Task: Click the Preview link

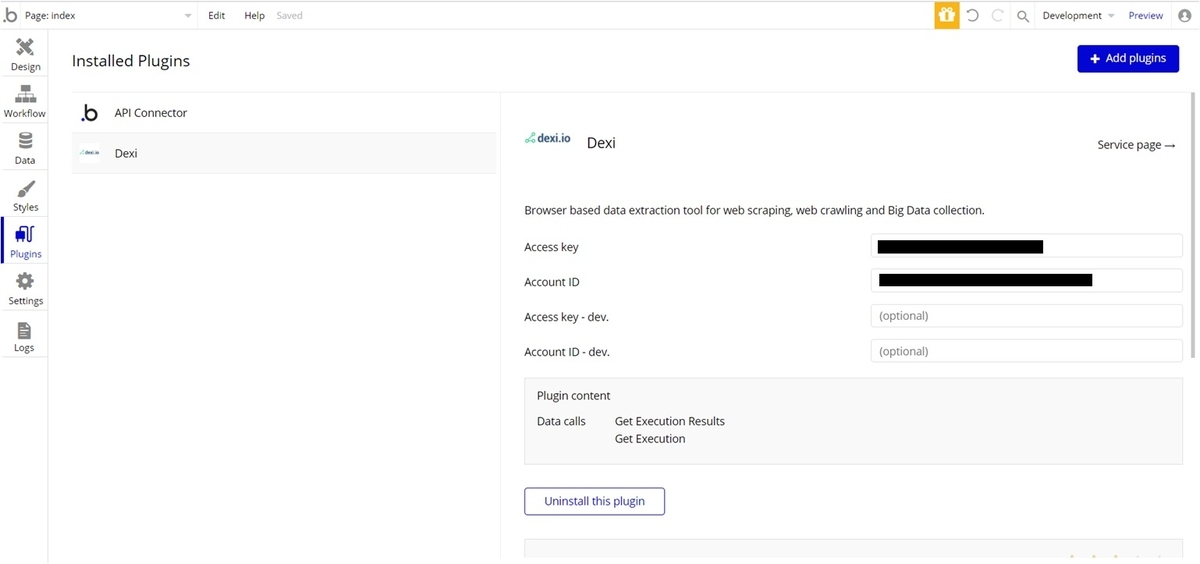Action: 1146,16
